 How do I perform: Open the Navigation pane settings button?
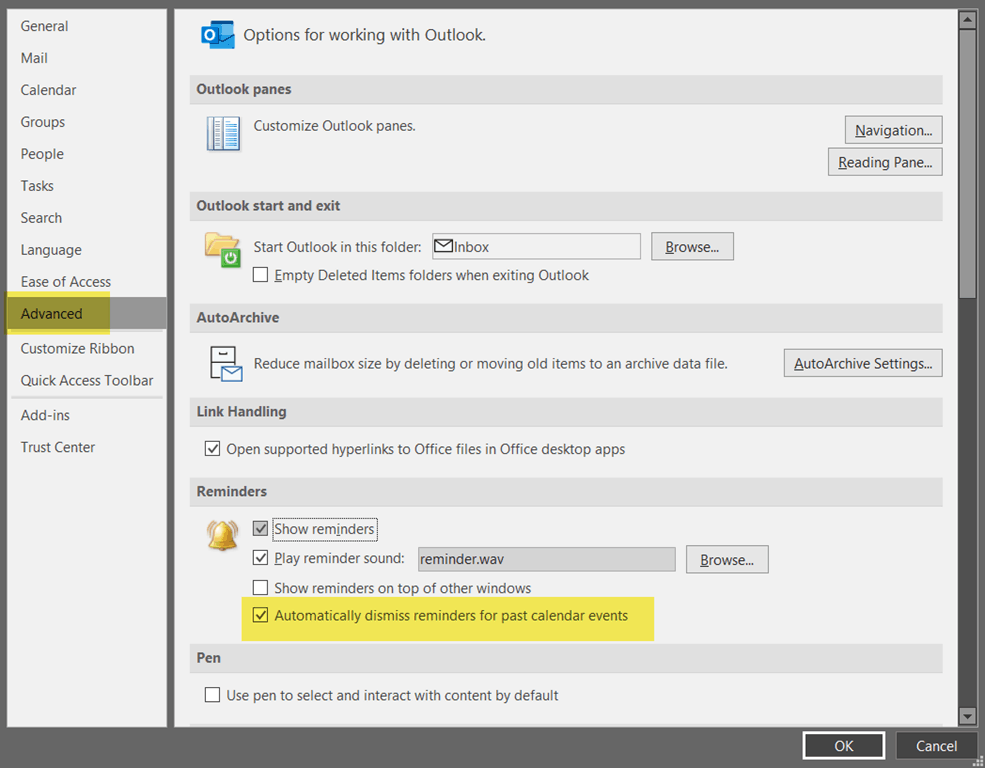click(x=893, y=130)
